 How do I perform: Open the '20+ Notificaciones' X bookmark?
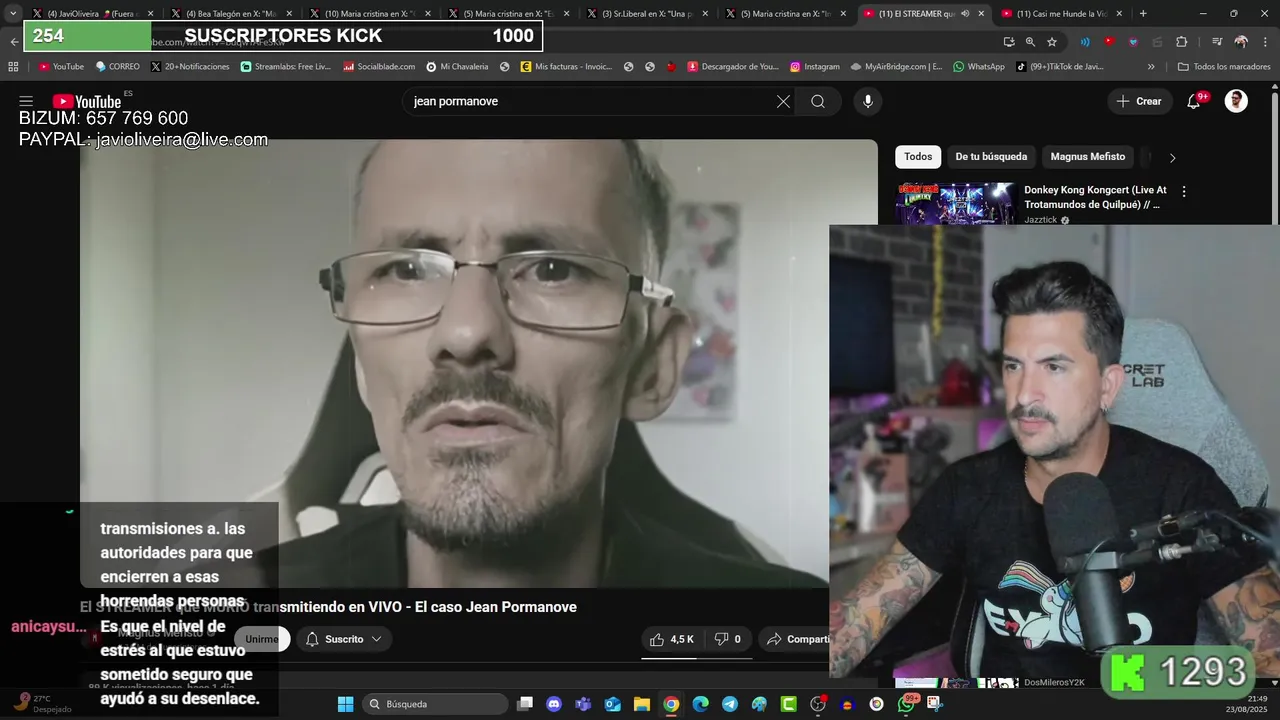pyautogui.click(x=190, y=67)
